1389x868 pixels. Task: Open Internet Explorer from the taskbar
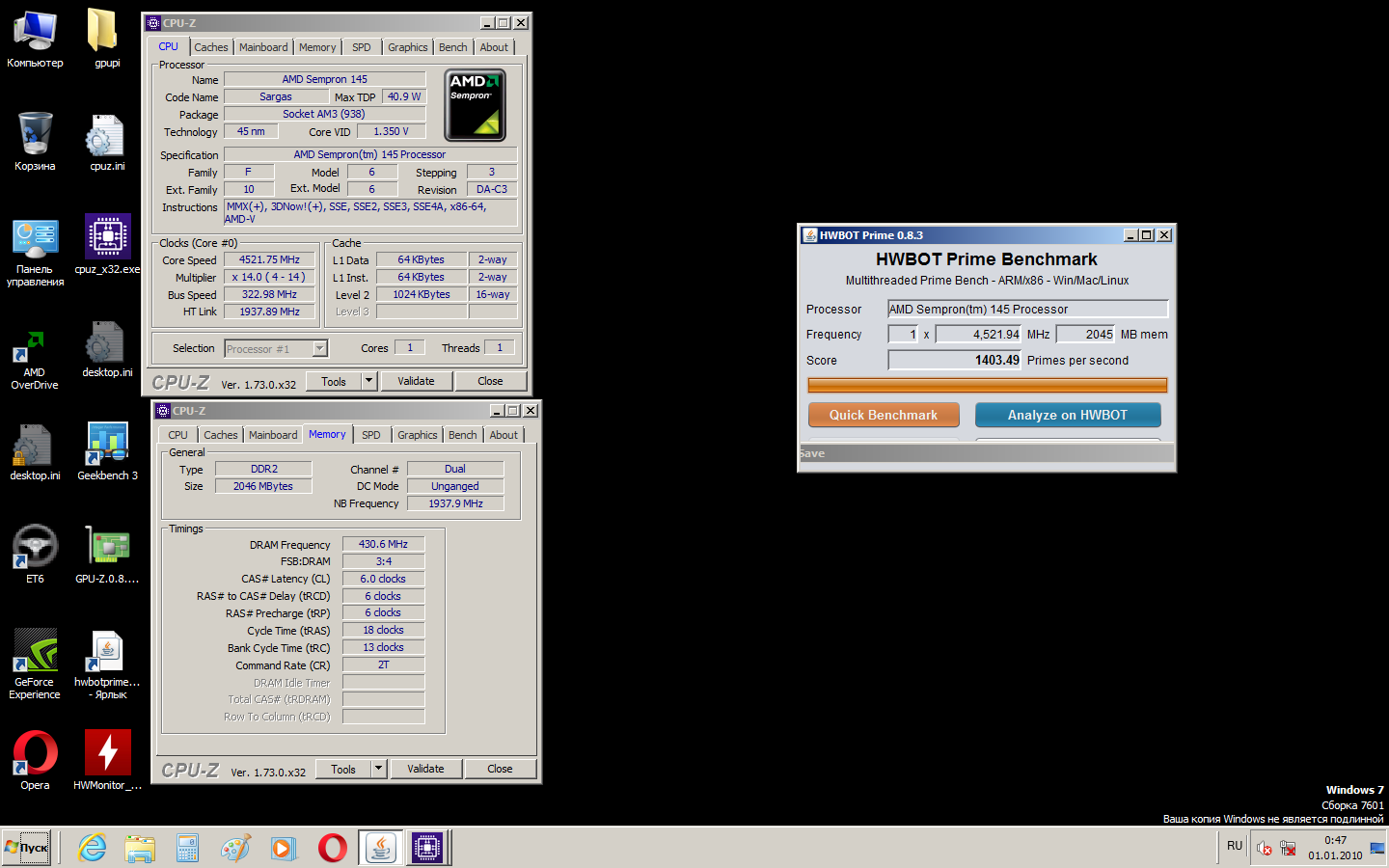click(93, 848)
